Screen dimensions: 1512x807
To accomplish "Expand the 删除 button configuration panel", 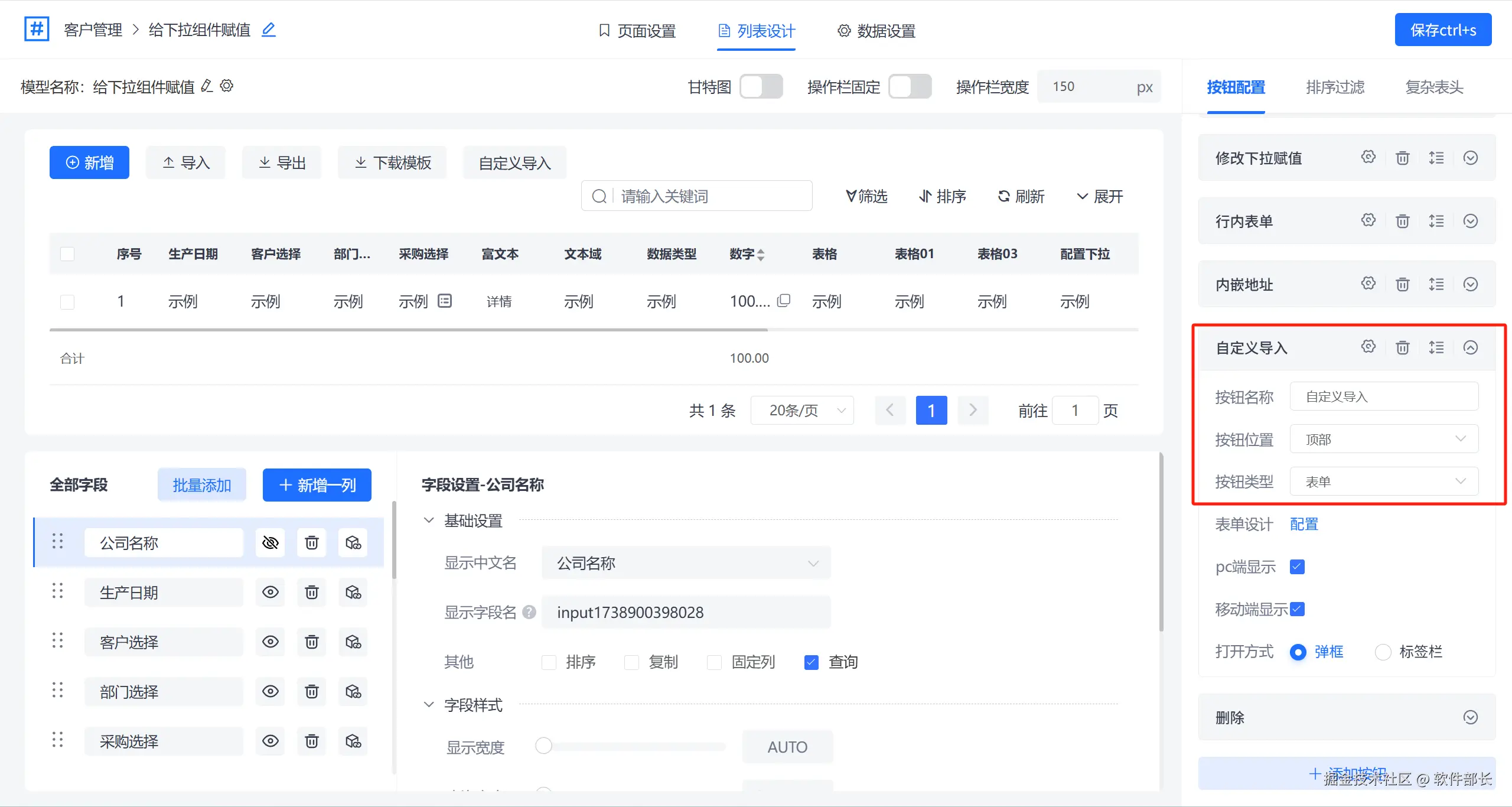I will (1470, 717).
